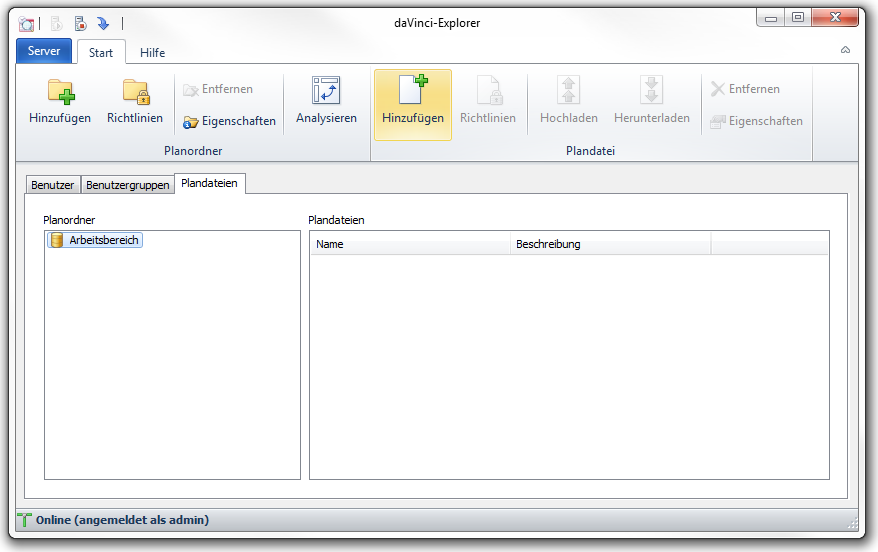Switch to the Hilfe ribbon tab
This screenshot has height=552, width=878.
coord(152,53)
